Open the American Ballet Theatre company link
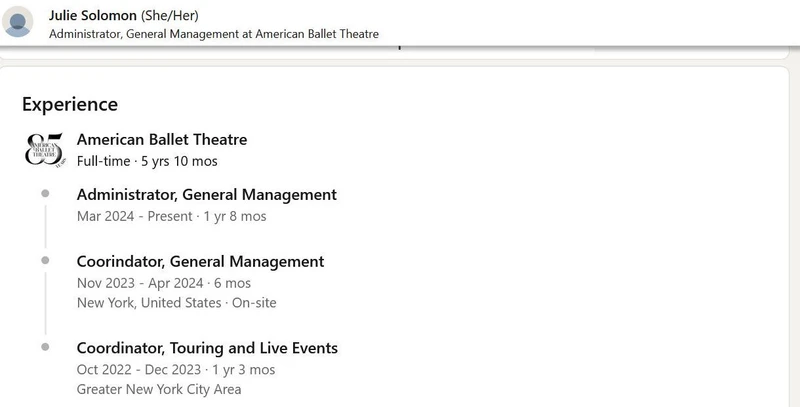Image resolution: width=800 pixels, height=407 pixels. click(161, 139)
